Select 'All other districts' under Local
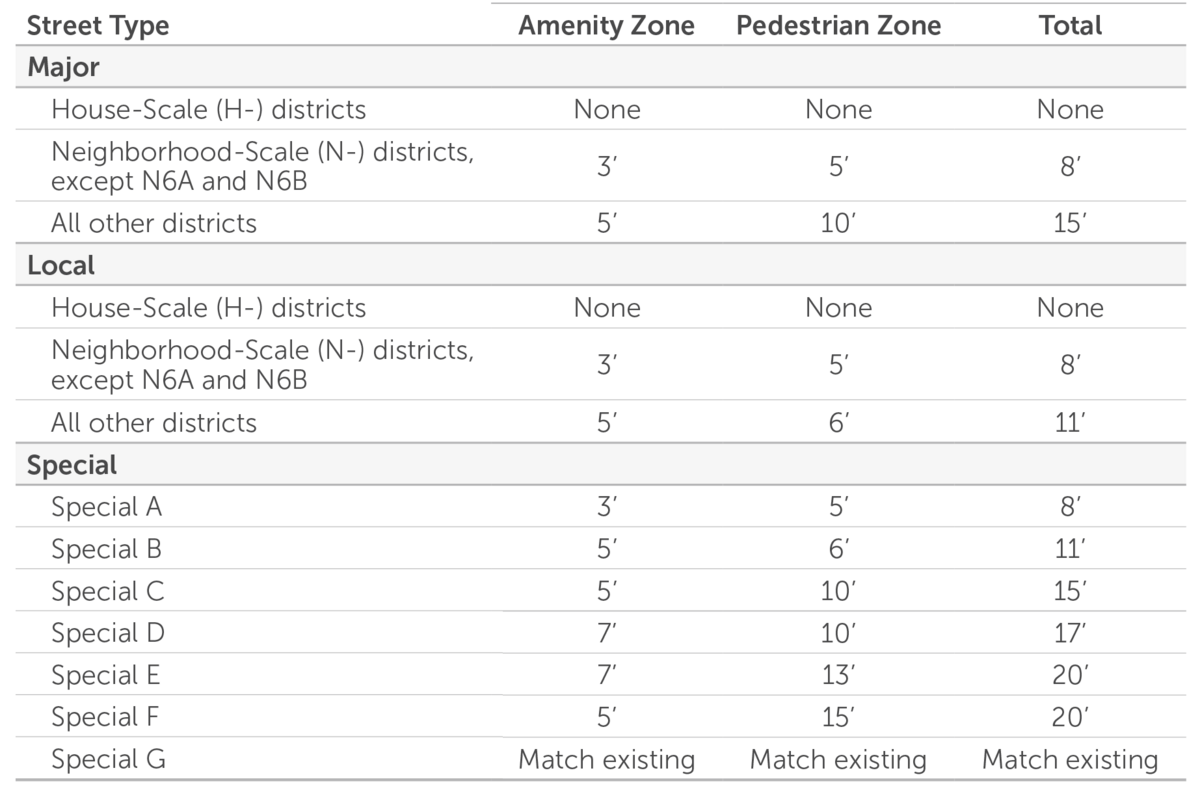This screenshot has width=1200, height=790. click(x=154, y=422)
